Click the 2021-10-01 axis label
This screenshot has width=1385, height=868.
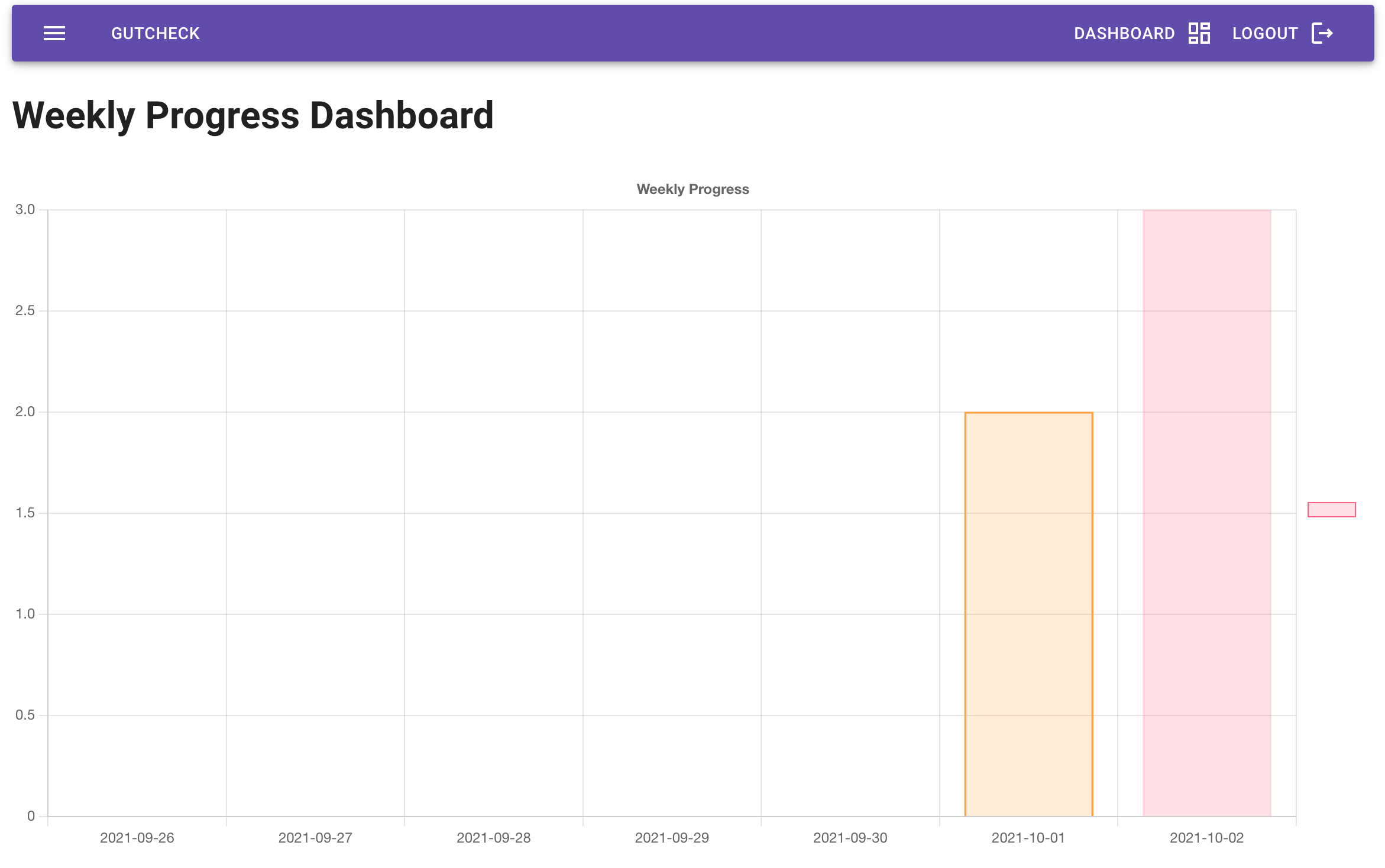1028,838
